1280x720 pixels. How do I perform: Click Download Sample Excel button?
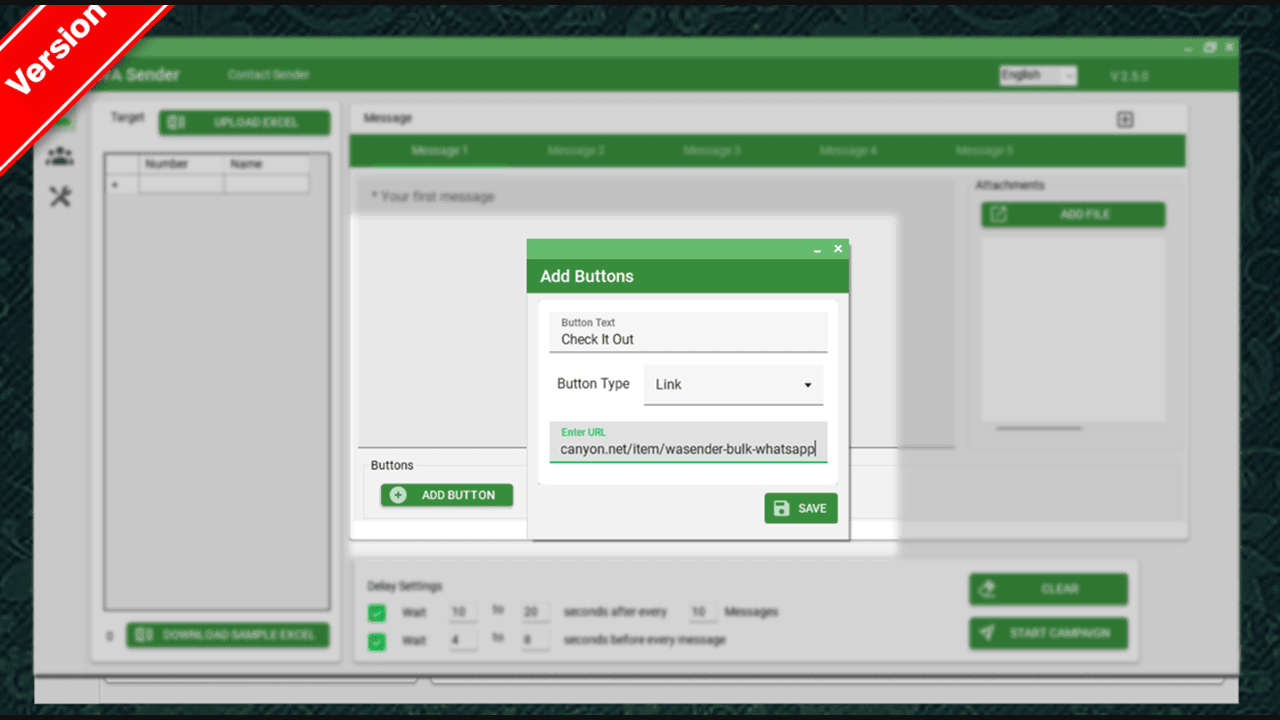(227, 635)
